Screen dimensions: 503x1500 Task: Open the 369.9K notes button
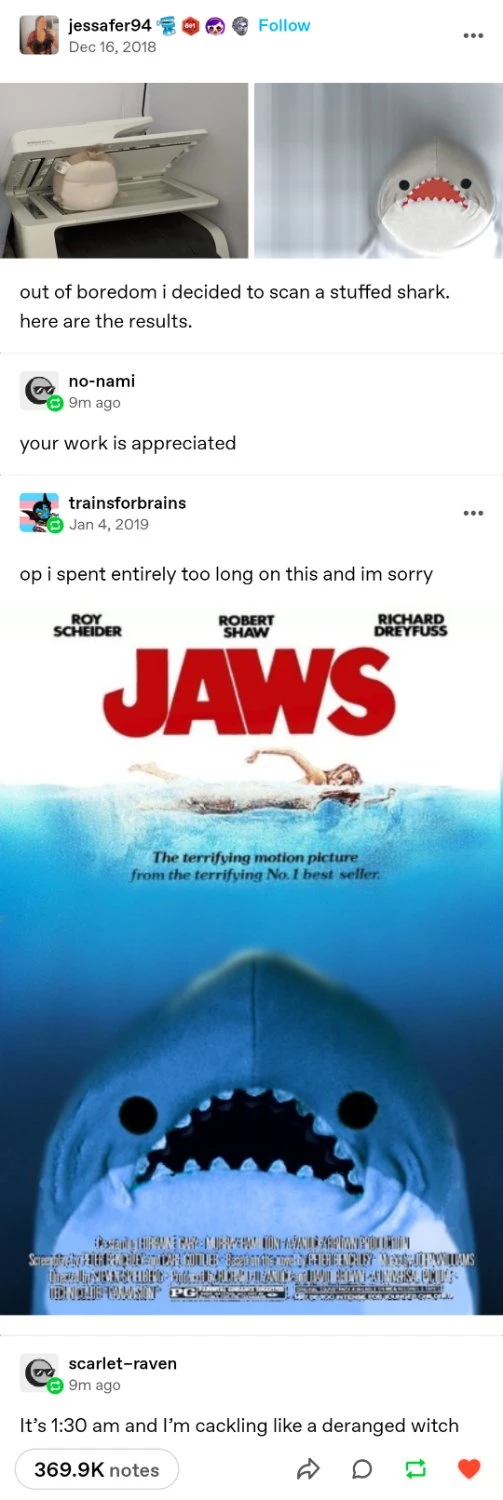click(97, 1469)
